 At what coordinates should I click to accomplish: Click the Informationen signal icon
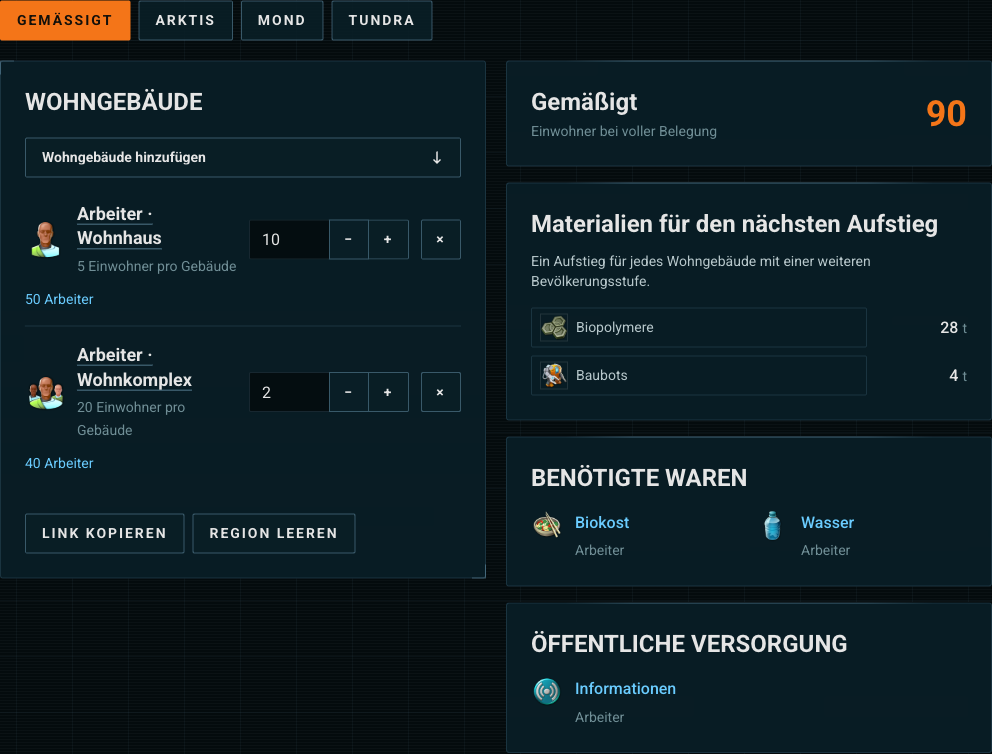pos(547,691)
